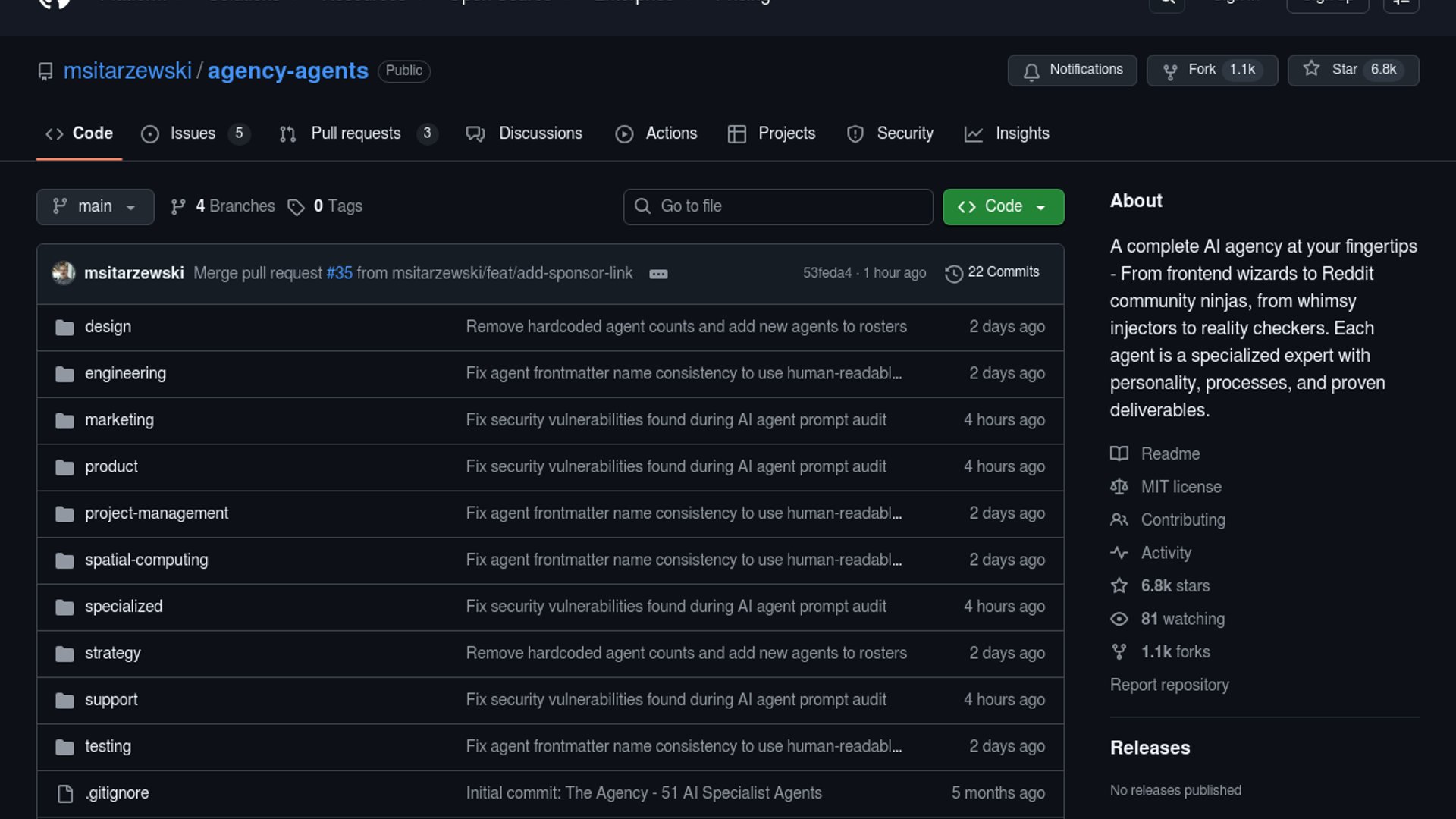This screenshot has height=819, width=1456.
Task: Click pull request #35 link
Action: pyautogui.click(x=339, y=273)
